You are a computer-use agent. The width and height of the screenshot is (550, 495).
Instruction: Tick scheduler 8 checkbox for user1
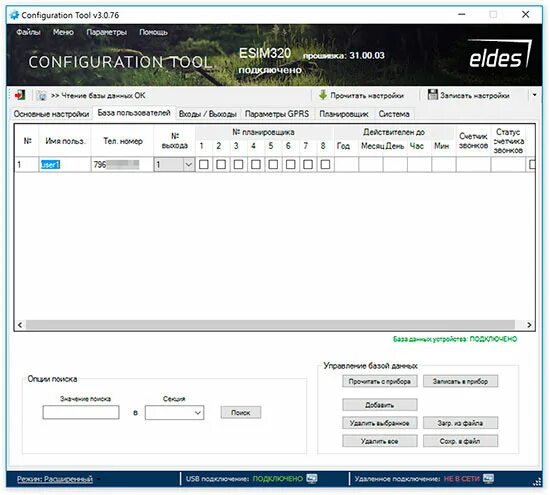(325, 164)
